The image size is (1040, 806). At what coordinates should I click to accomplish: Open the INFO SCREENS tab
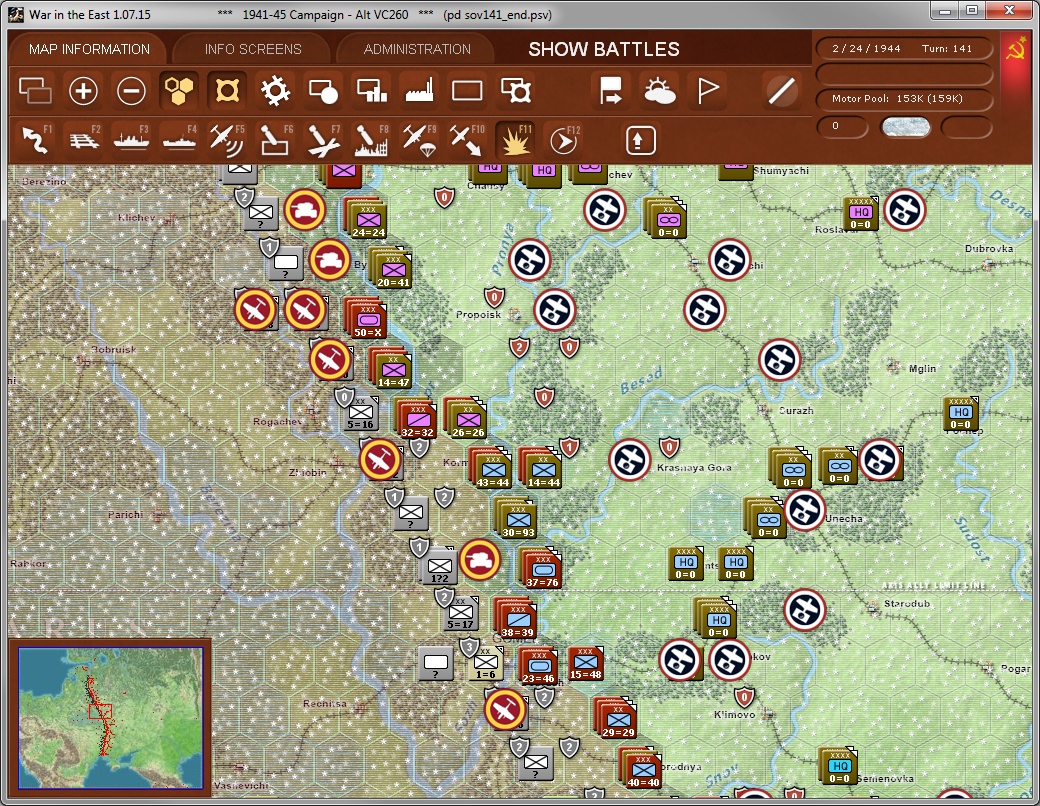click(253, 49)
